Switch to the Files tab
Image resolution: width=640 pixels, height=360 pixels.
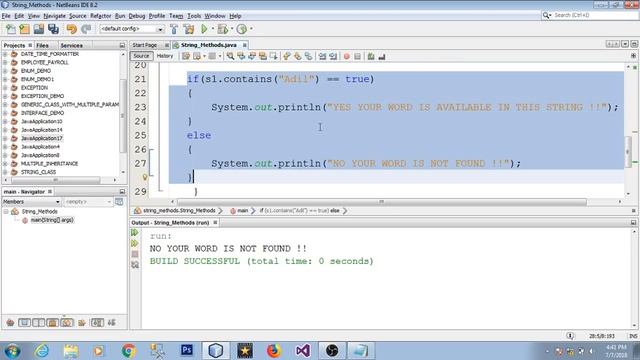click(42, 45)
